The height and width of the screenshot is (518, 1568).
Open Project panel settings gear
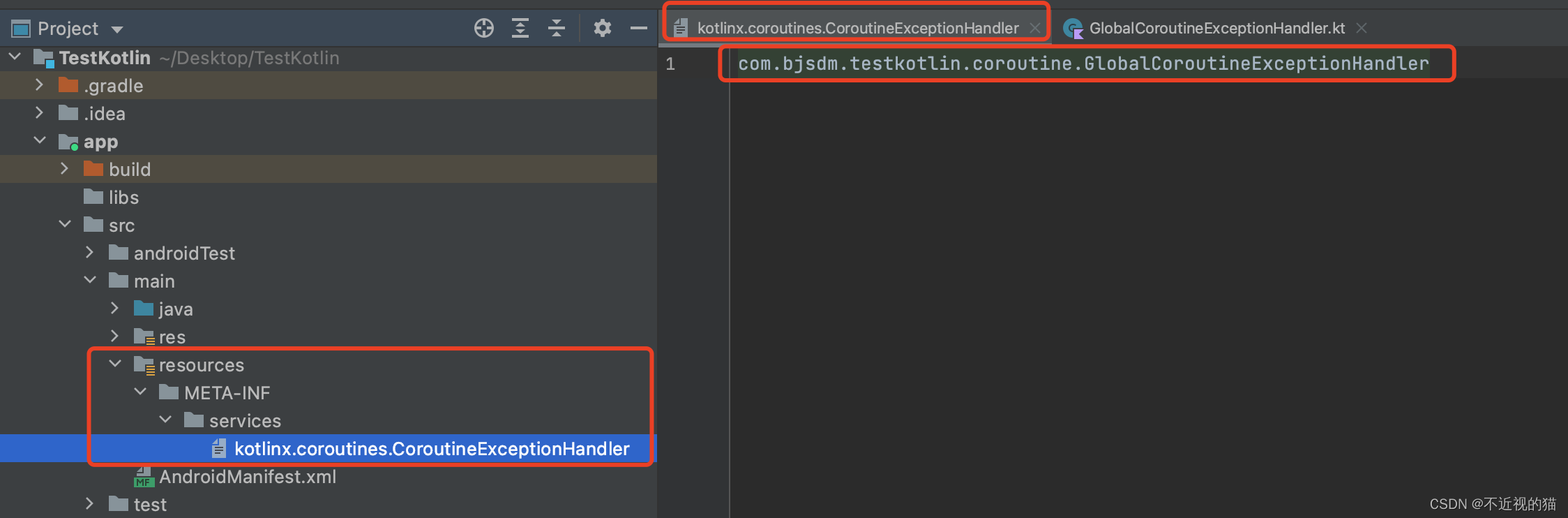(x=603, y=28)
